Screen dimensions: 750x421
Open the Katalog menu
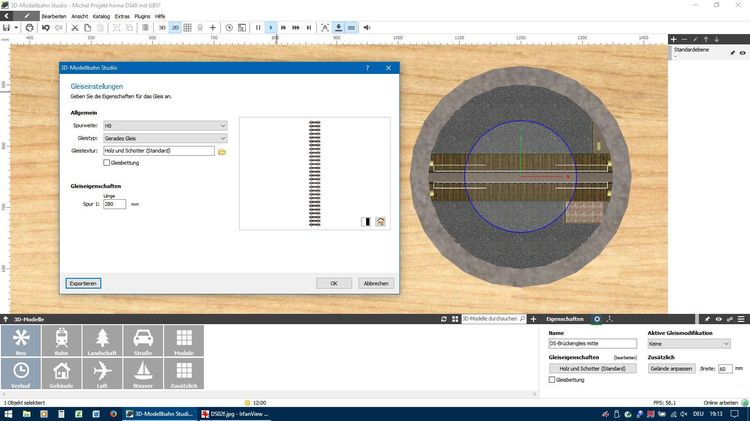coord(101,16)
